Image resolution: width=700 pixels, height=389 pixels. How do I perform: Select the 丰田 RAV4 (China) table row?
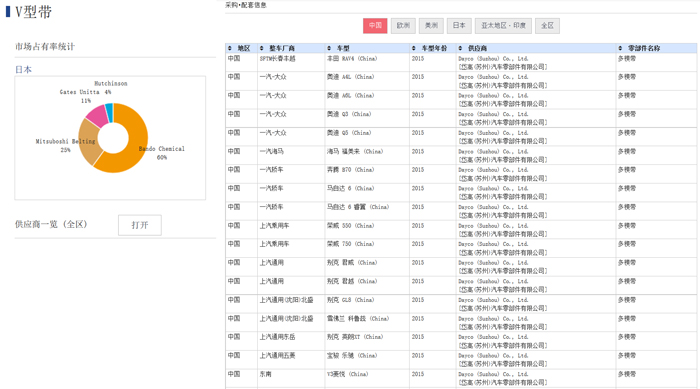(461, 63)
